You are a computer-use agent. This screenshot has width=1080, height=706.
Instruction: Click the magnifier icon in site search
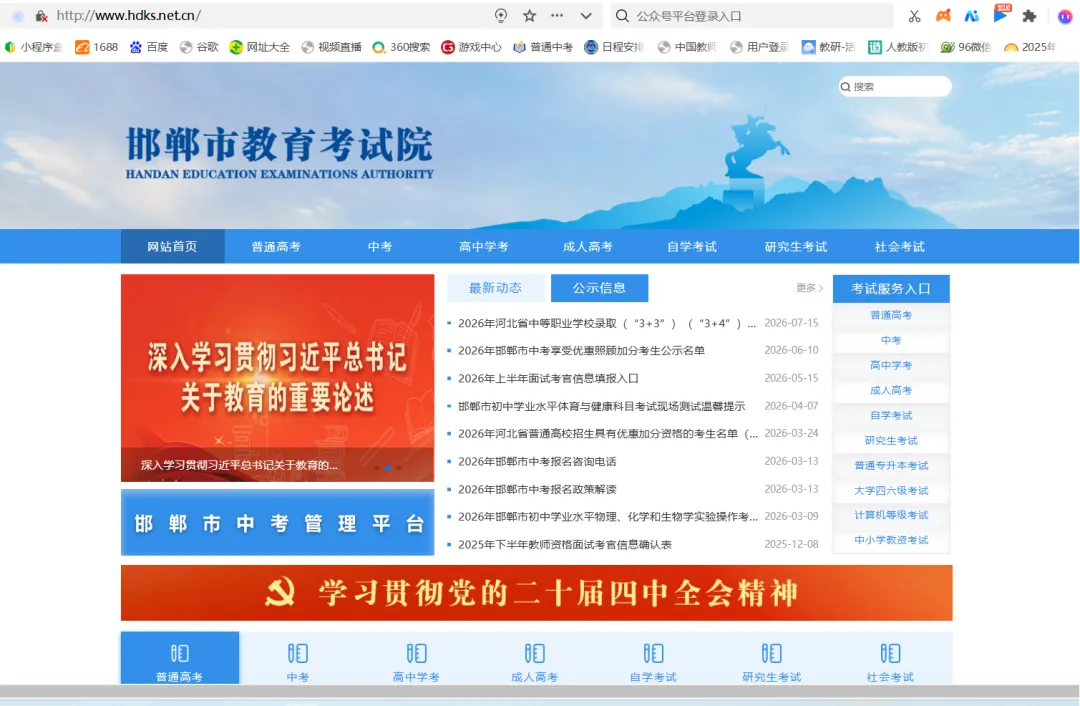click(x=846, y=87)
